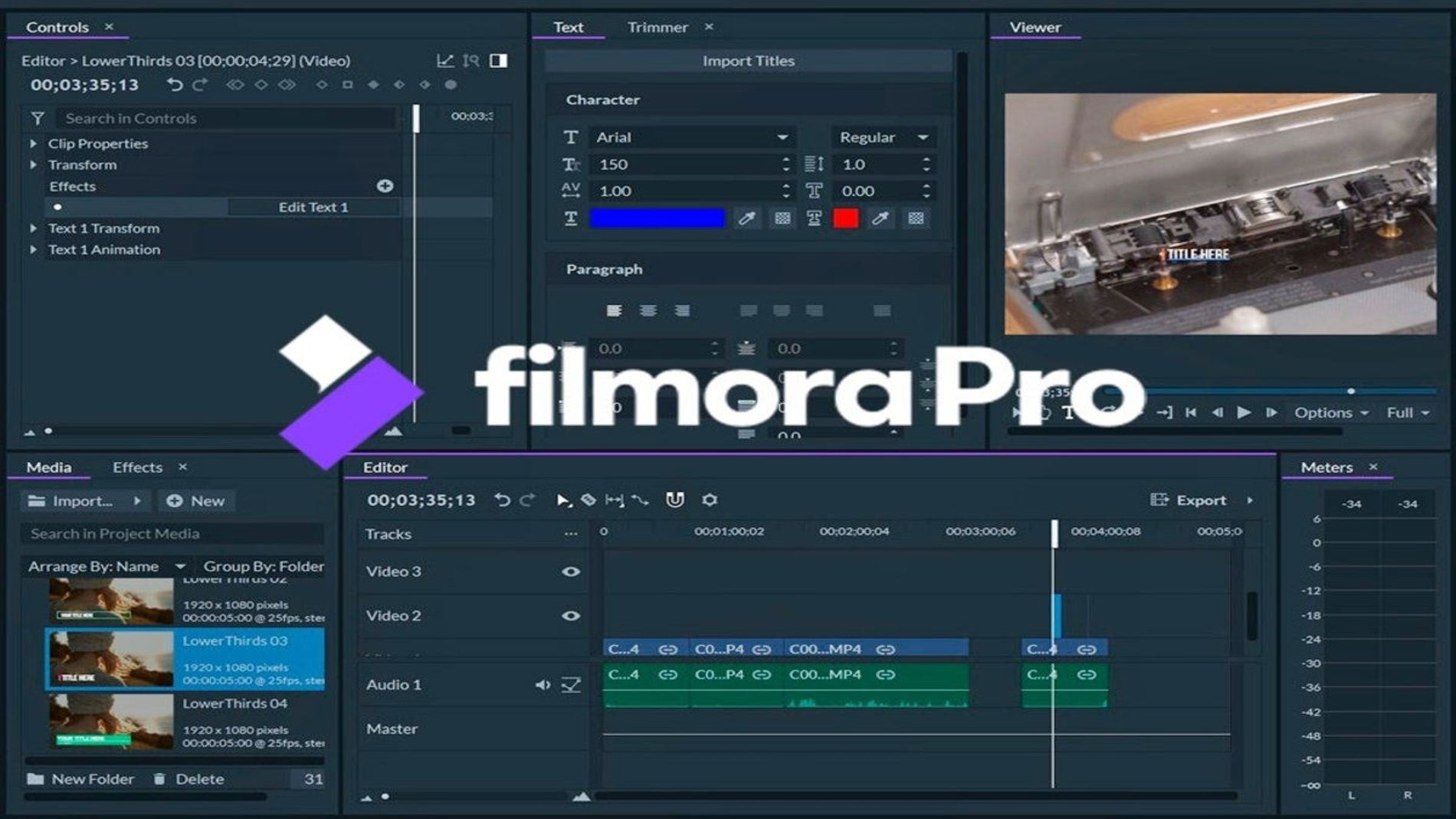Image resolution: width=1456 pixels, height=819 pixels.
Task: Open Editor timeline settings gear
Action: (x=710, y=500)
